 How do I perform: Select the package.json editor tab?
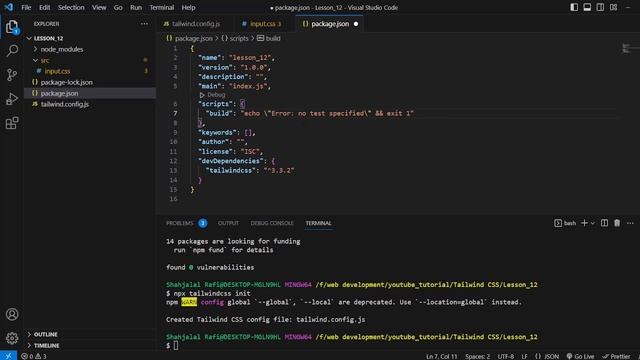(330, 24)
